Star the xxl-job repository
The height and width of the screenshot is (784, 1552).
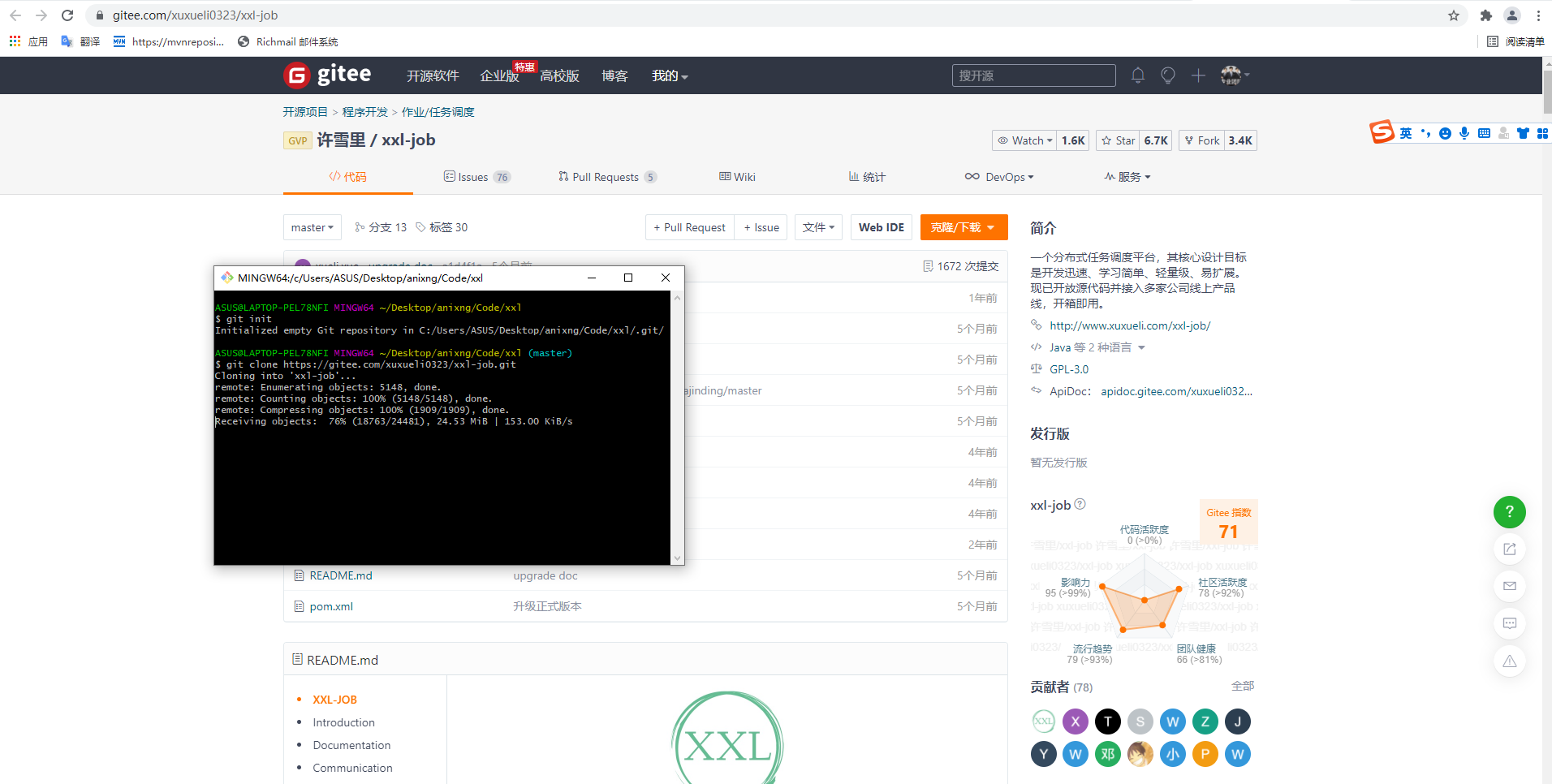pos(1118,140)
